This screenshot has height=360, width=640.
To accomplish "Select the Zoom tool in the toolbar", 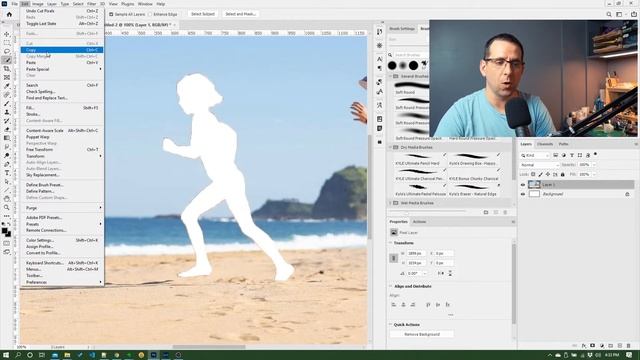I will (x=7, y=207).
